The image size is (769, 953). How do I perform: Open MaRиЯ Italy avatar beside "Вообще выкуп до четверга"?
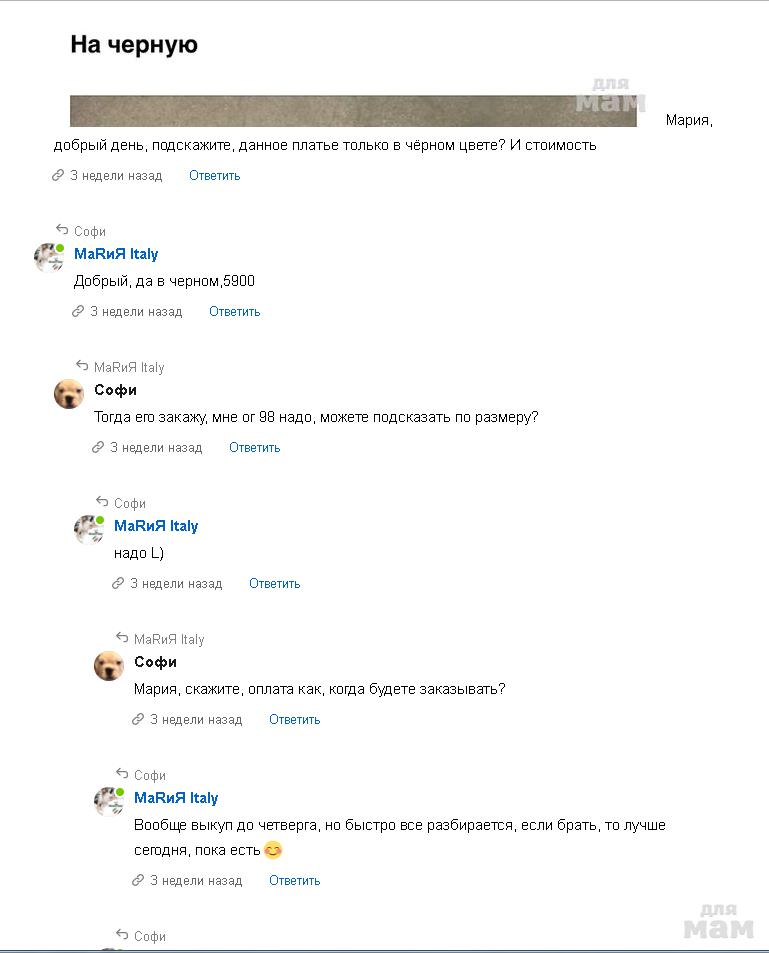click(109, 802)
